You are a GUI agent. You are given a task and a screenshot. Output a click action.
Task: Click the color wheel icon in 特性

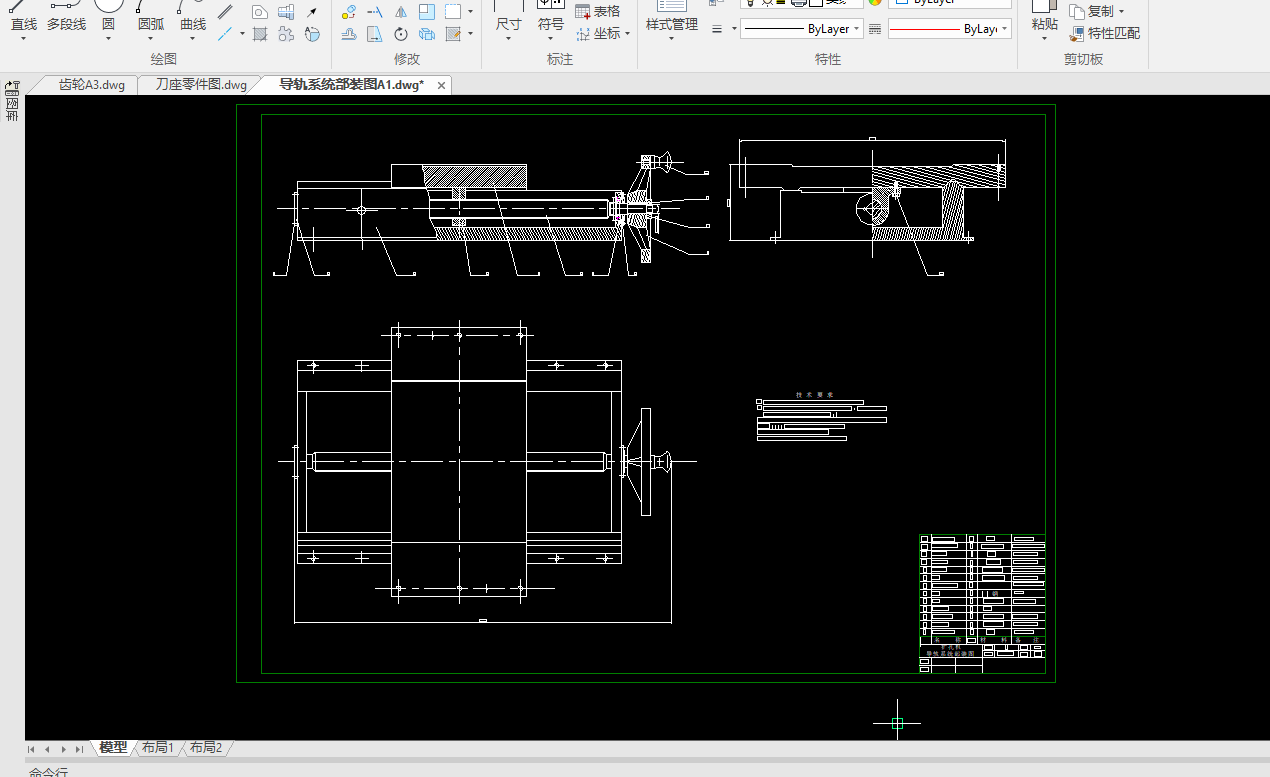coord(875,3)
